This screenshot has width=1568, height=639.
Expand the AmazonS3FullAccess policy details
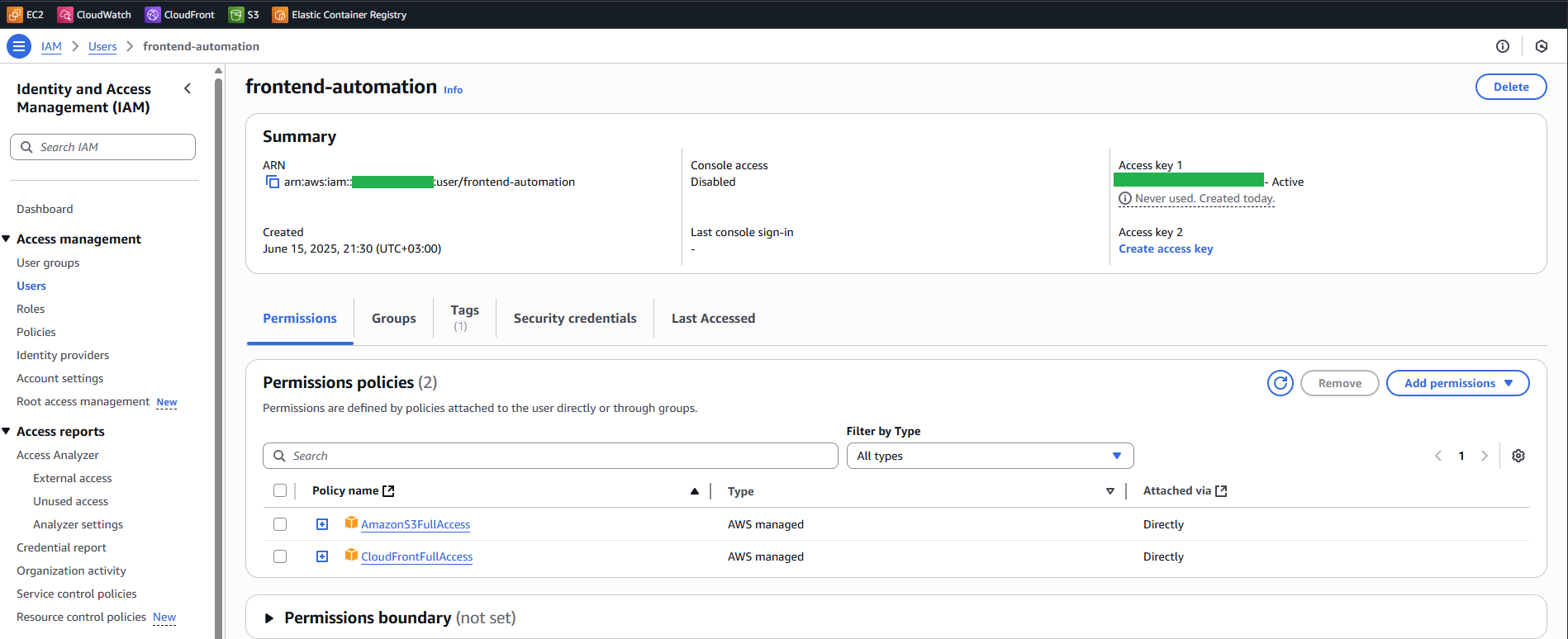pos(322,524)
